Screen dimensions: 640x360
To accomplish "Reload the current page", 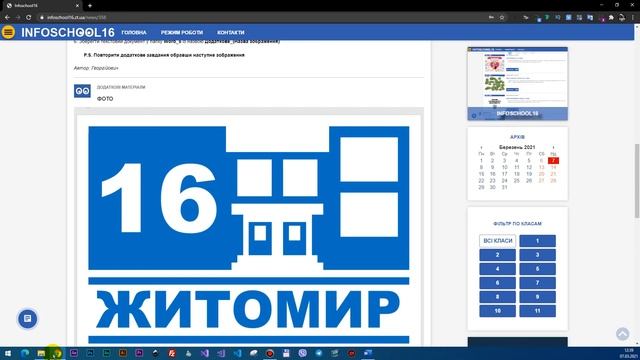I will [29, 18].
